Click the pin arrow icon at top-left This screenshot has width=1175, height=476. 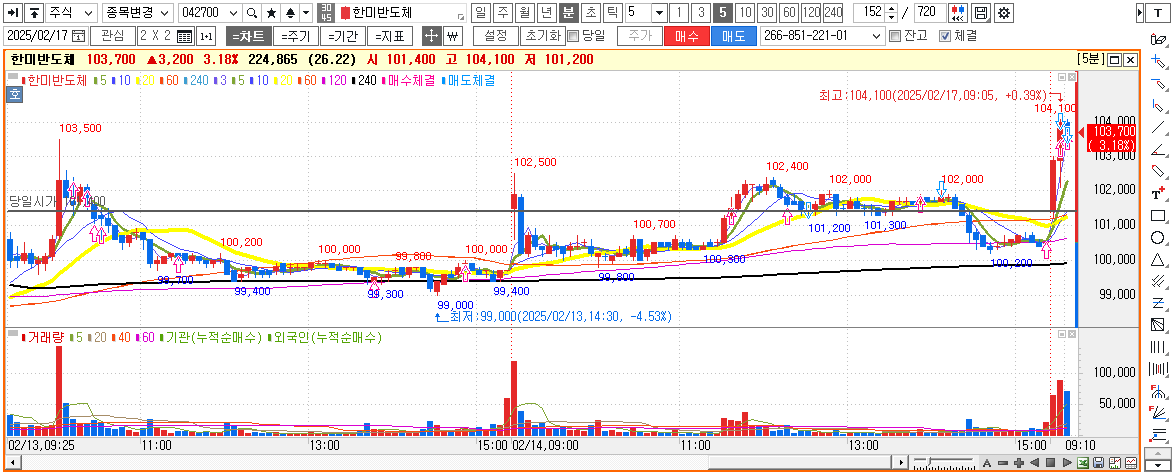click(12, 13)
